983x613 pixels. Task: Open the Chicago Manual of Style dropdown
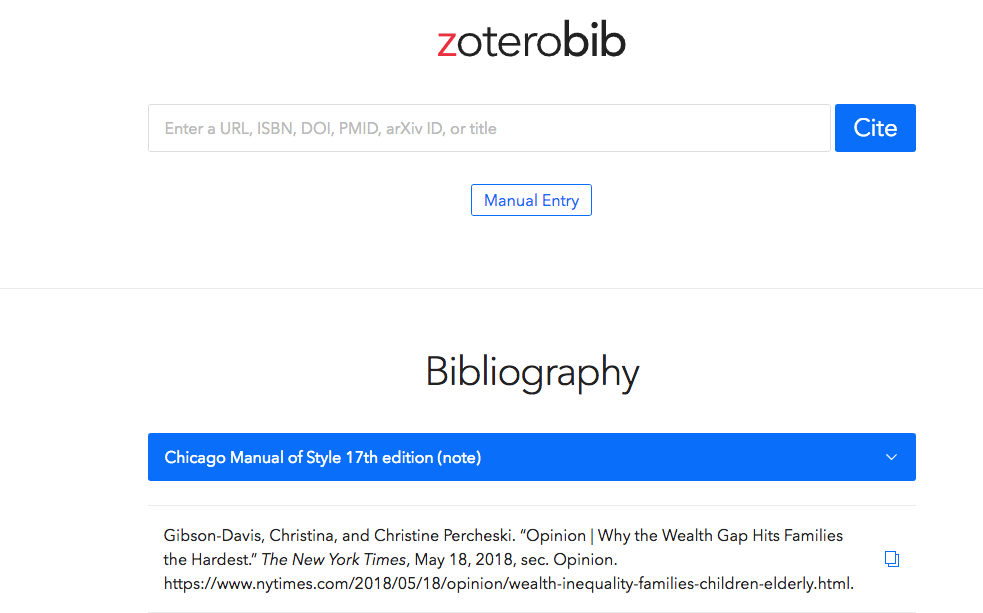click(x=532, y=457)
